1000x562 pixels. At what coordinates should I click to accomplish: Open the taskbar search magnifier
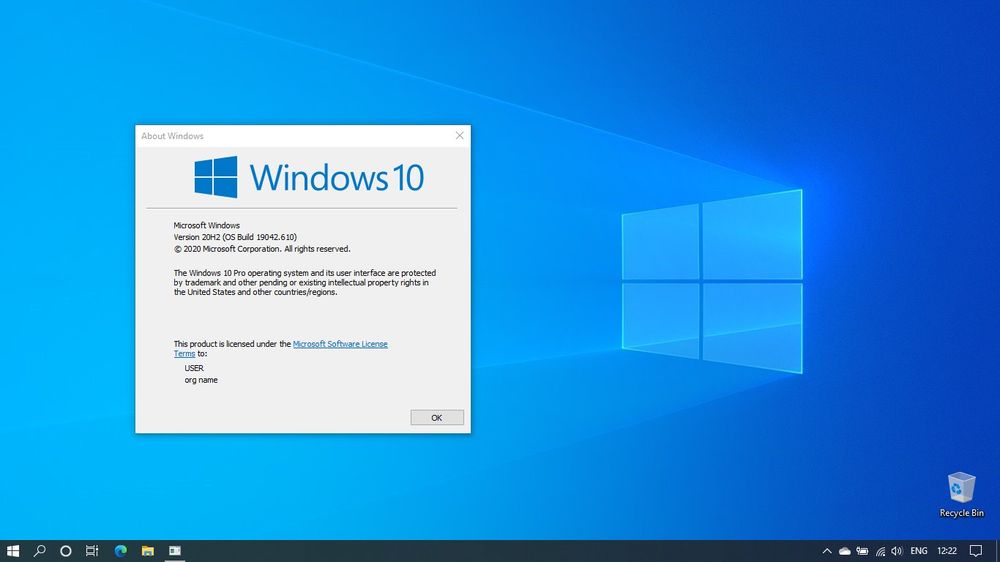click(40, 551)
